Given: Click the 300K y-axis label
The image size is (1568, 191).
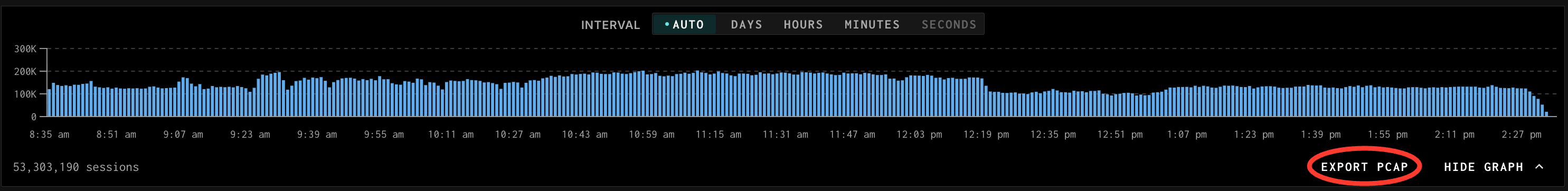Looking at the screenshot, I should pos(25,49).
